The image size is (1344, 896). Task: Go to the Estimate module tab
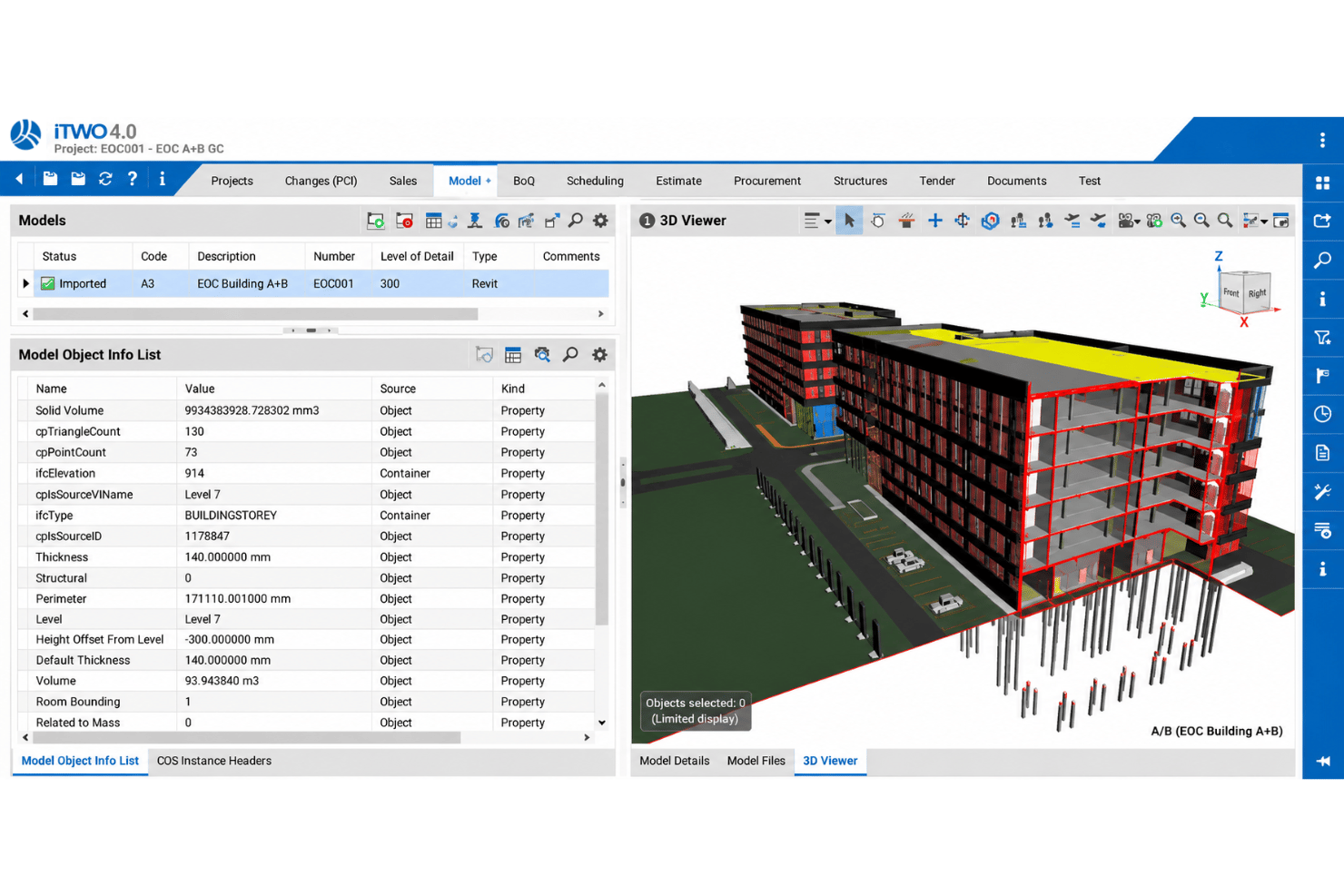click(678, 181)
